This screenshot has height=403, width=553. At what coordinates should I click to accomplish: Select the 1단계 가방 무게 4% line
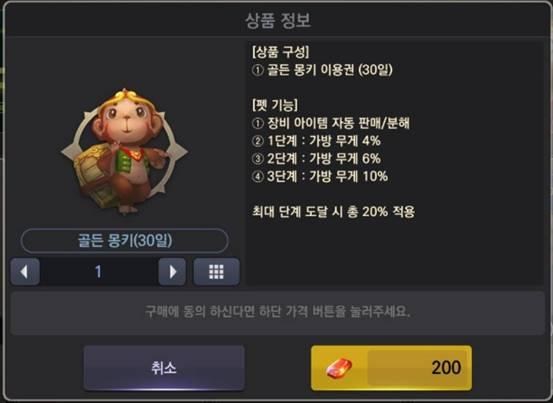(316, 141)
